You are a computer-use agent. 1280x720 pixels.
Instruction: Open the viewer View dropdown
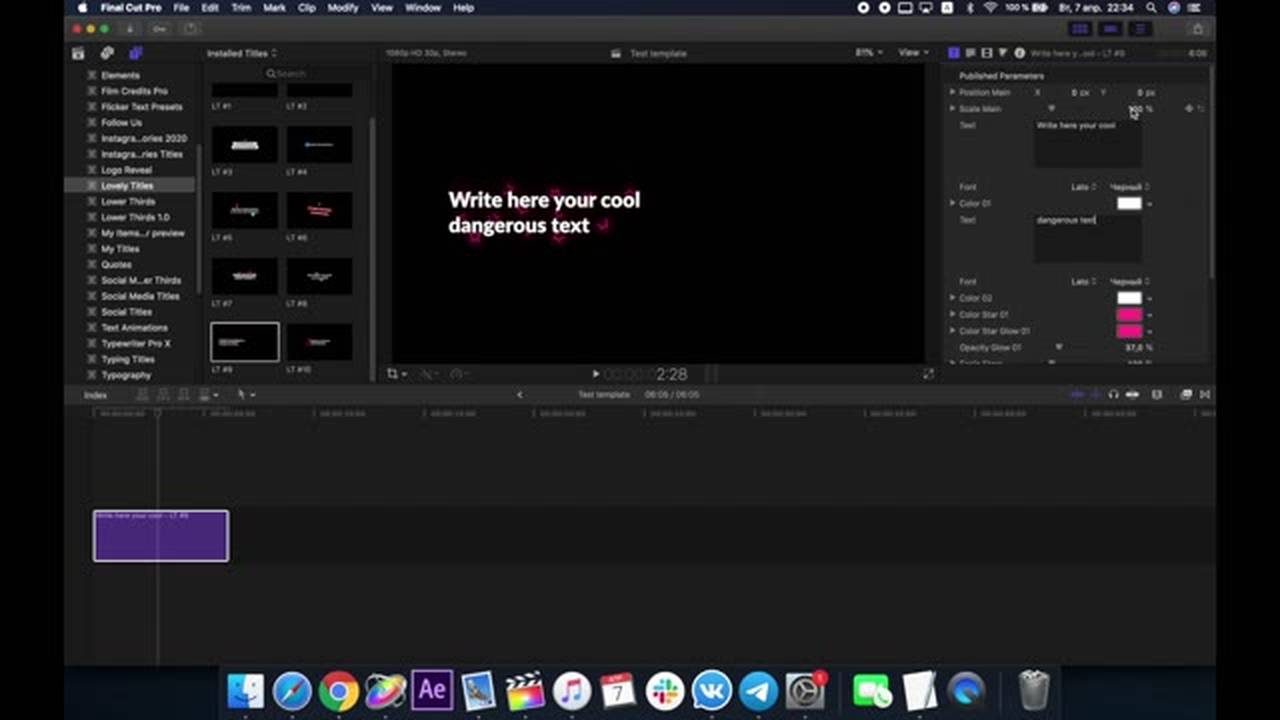pos(912,53)
